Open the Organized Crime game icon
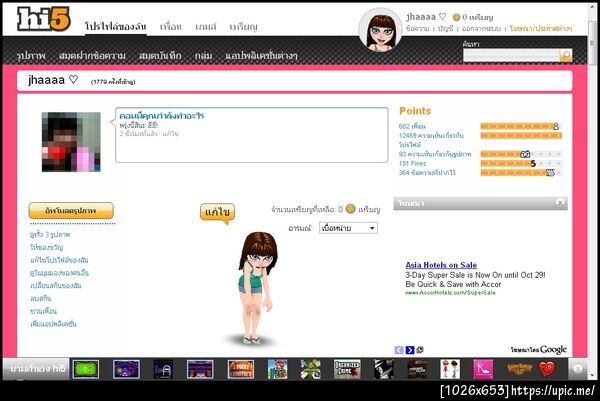Screen dimensions: 600x401 pos(347,369)
